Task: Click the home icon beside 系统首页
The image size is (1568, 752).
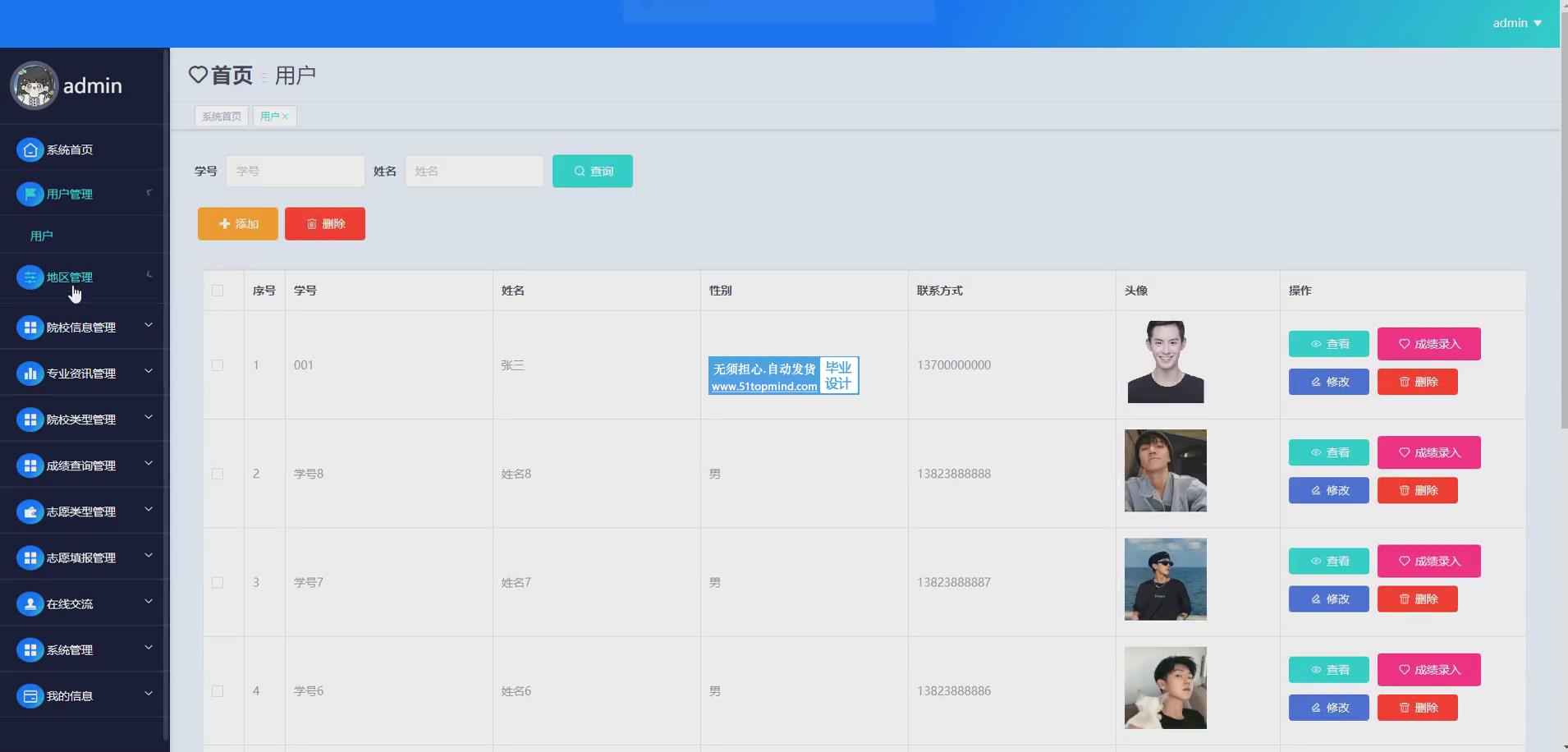Action: (x=30, y=149)
